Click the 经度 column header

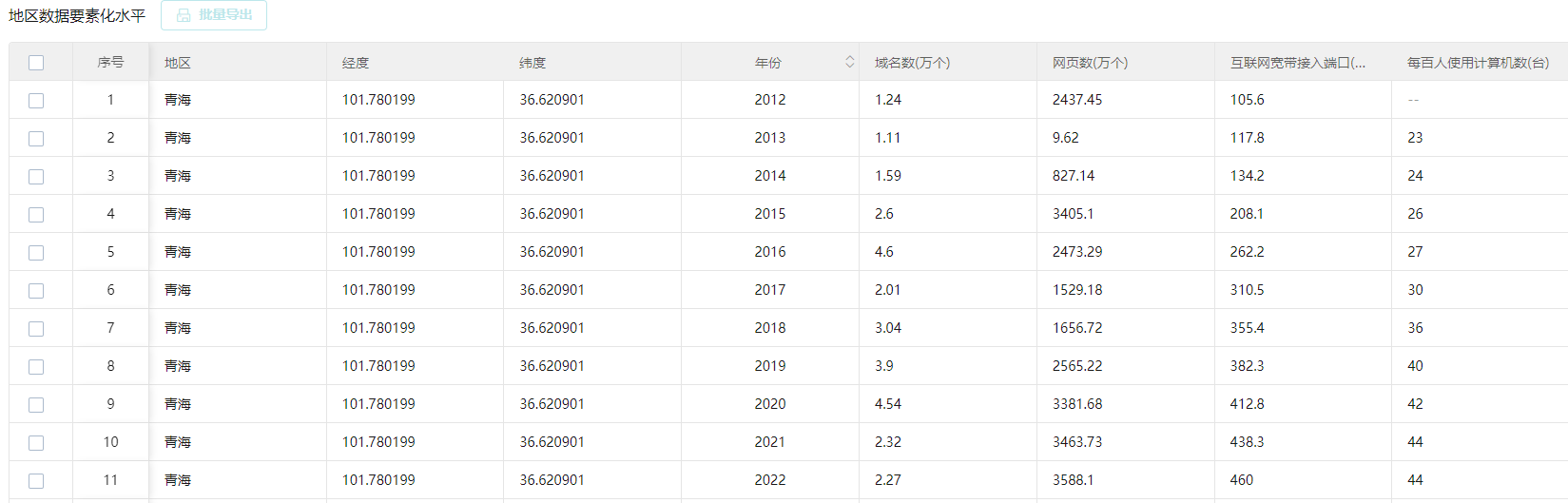(356, 63)
